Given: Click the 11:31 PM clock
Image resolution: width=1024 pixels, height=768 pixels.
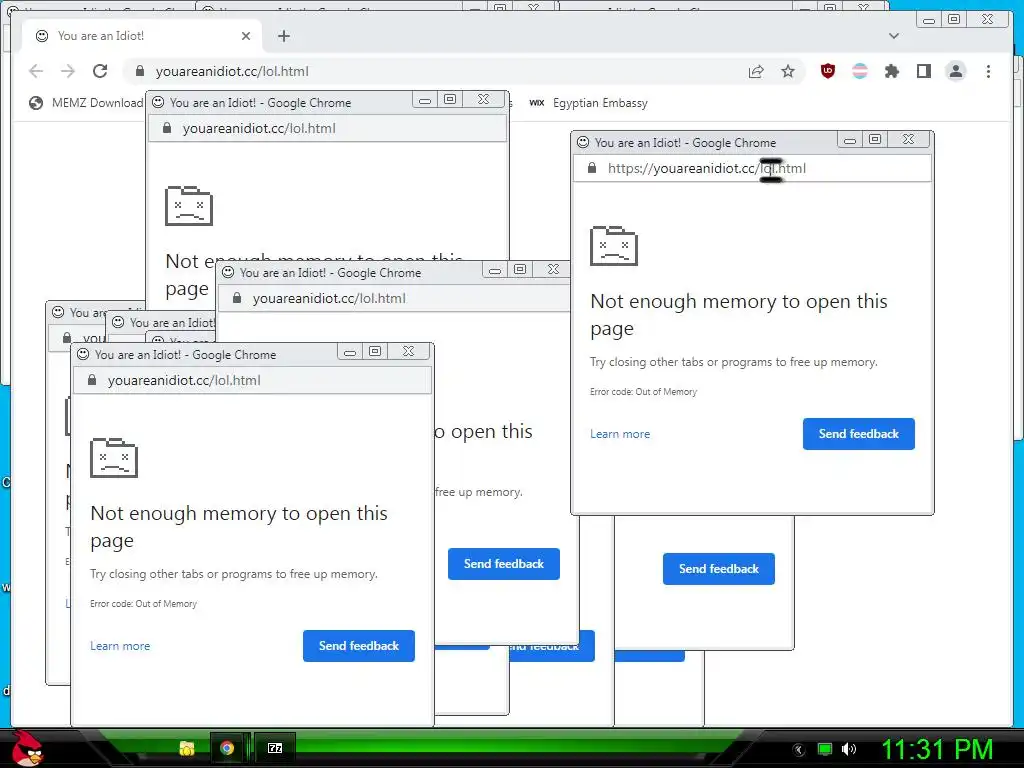Looking at the screenshot, I should coord(937,749).
